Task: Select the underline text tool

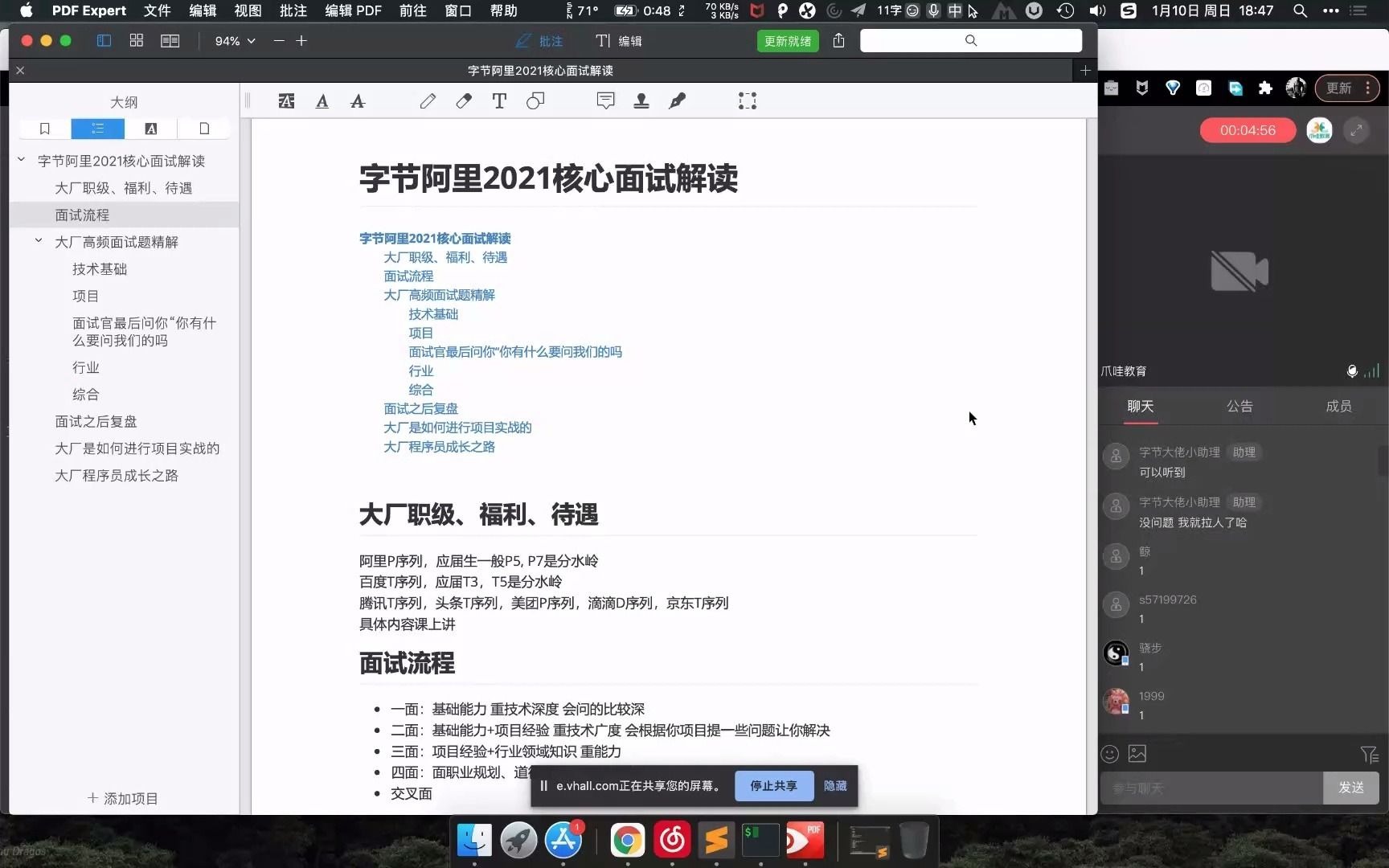Action: pyautogui.click(x=322, y=101)
